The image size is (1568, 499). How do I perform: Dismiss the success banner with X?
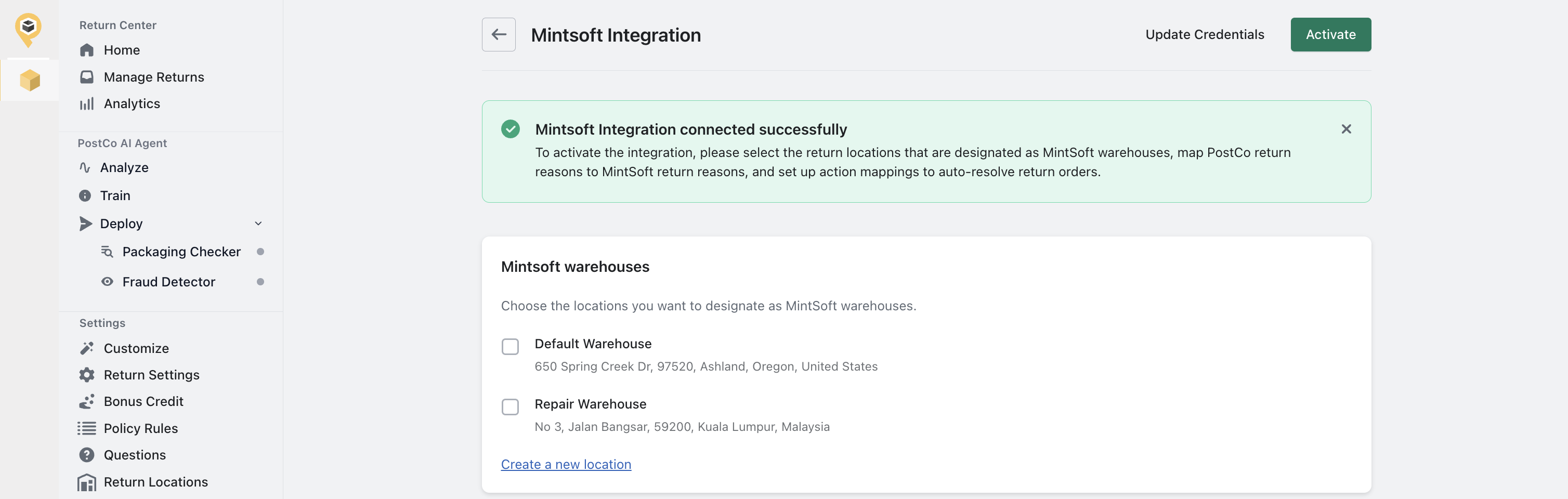1346,129
